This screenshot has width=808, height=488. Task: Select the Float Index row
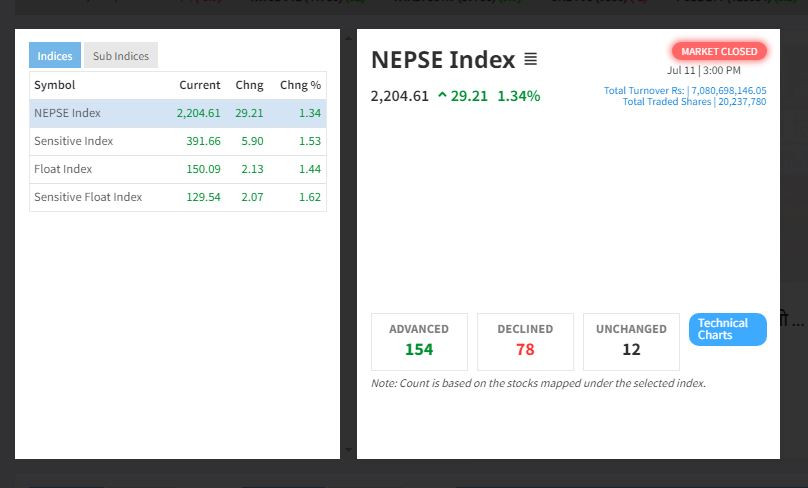coord(178,169)
